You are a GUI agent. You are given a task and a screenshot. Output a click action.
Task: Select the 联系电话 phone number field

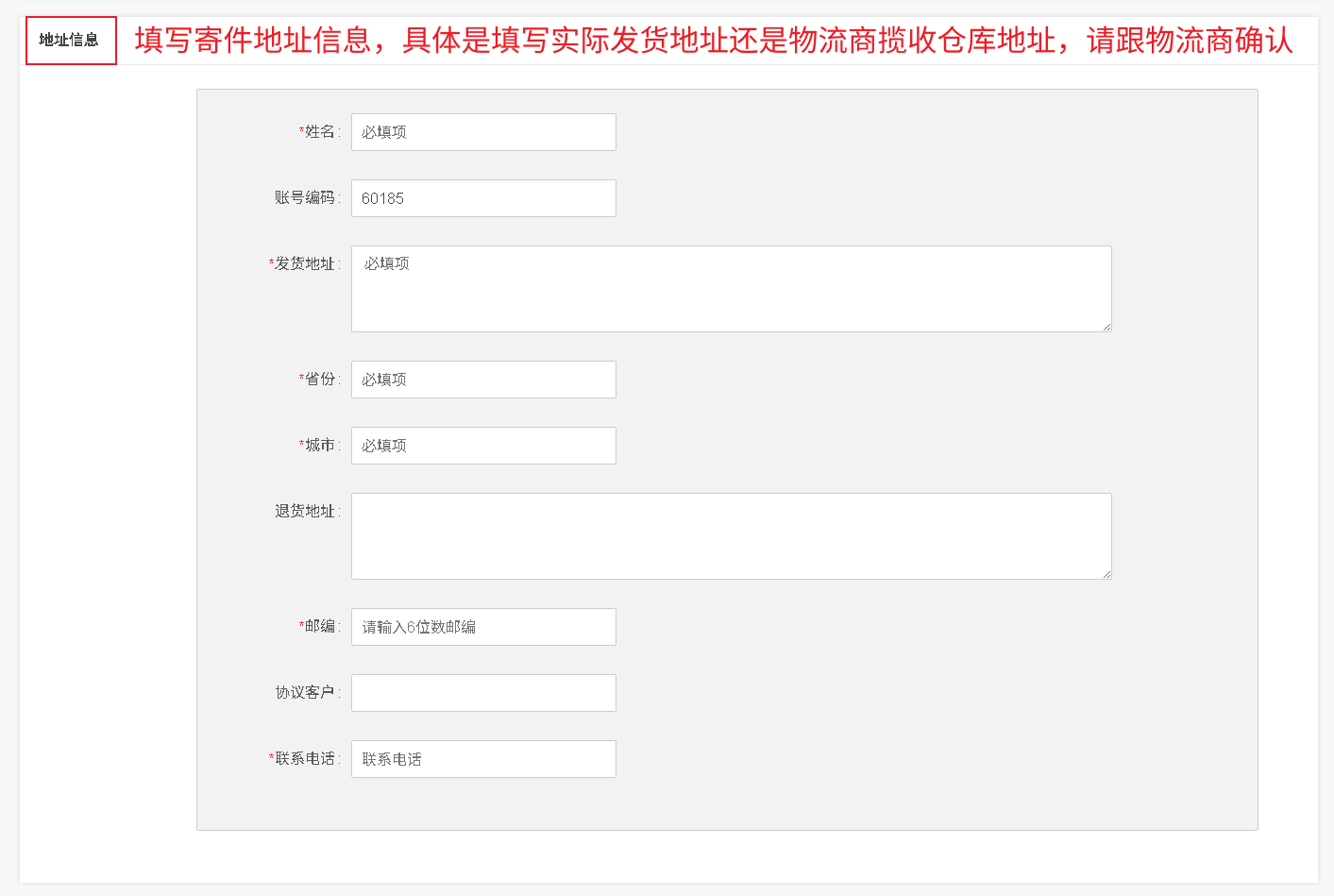click(483, 759)
